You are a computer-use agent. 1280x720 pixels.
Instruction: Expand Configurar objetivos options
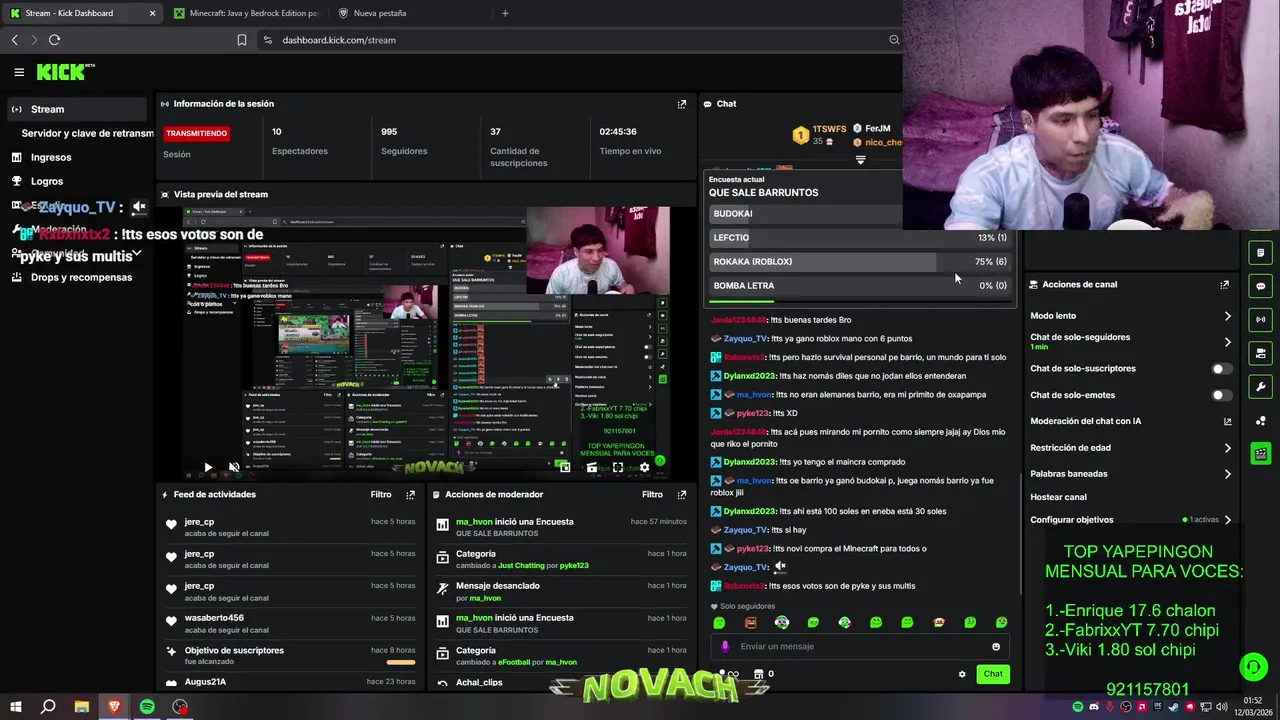[x=1228, y=520]
